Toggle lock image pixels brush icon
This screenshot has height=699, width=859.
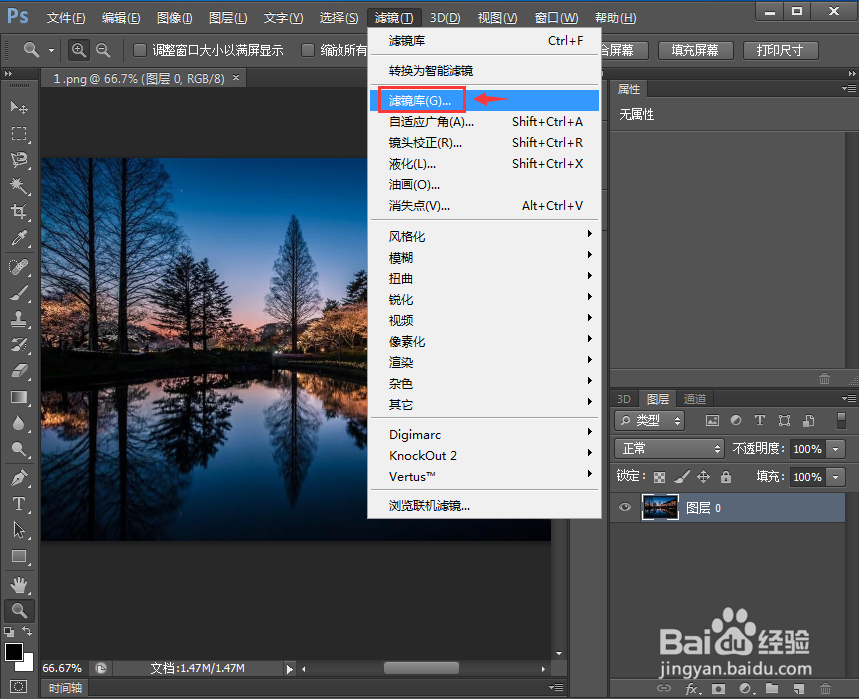click(x=682, y=477)
